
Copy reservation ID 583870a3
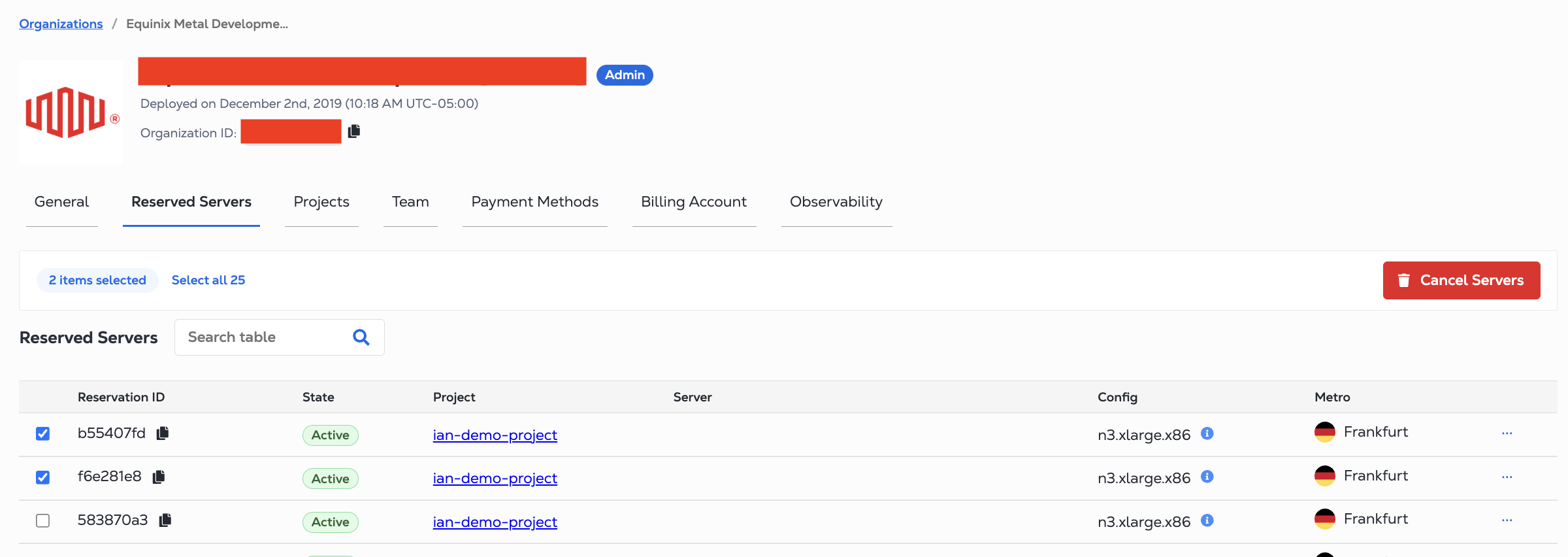[x=165, y=520]
